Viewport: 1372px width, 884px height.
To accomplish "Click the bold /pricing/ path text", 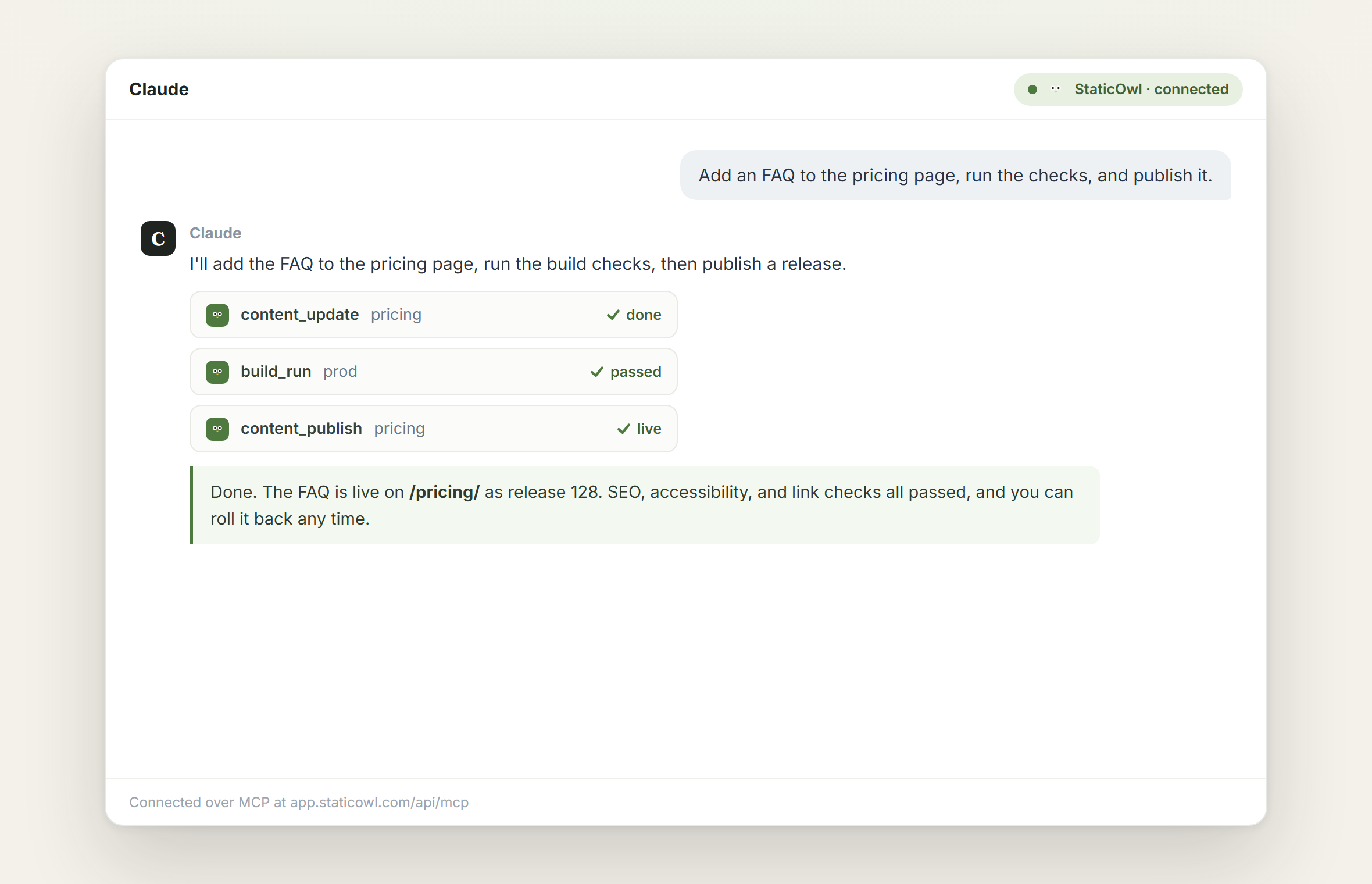I will [444, 492].
